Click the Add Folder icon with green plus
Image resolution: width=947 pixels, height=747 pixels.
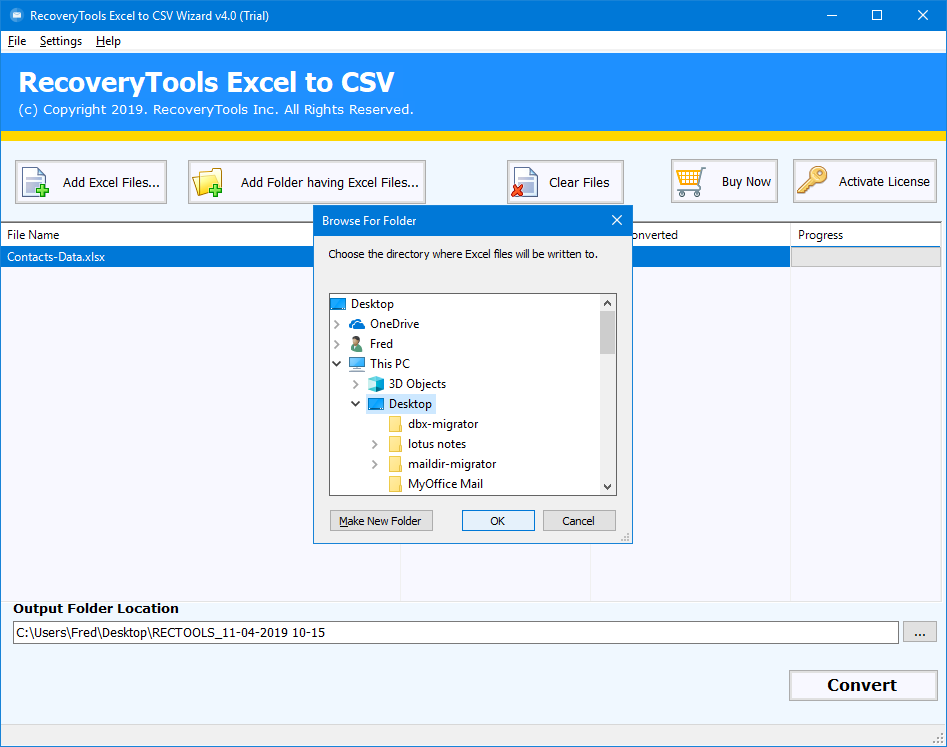[207, 182]
